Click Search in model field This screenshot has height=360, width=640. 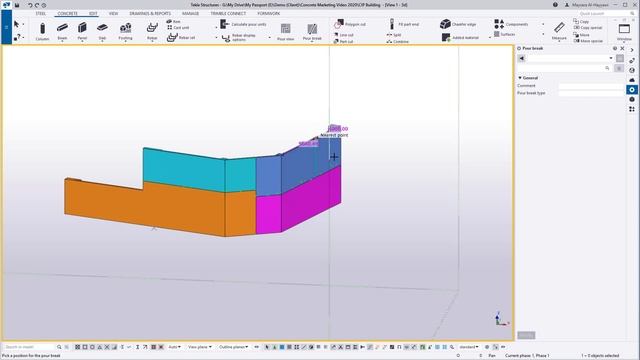tap(29, 347)
